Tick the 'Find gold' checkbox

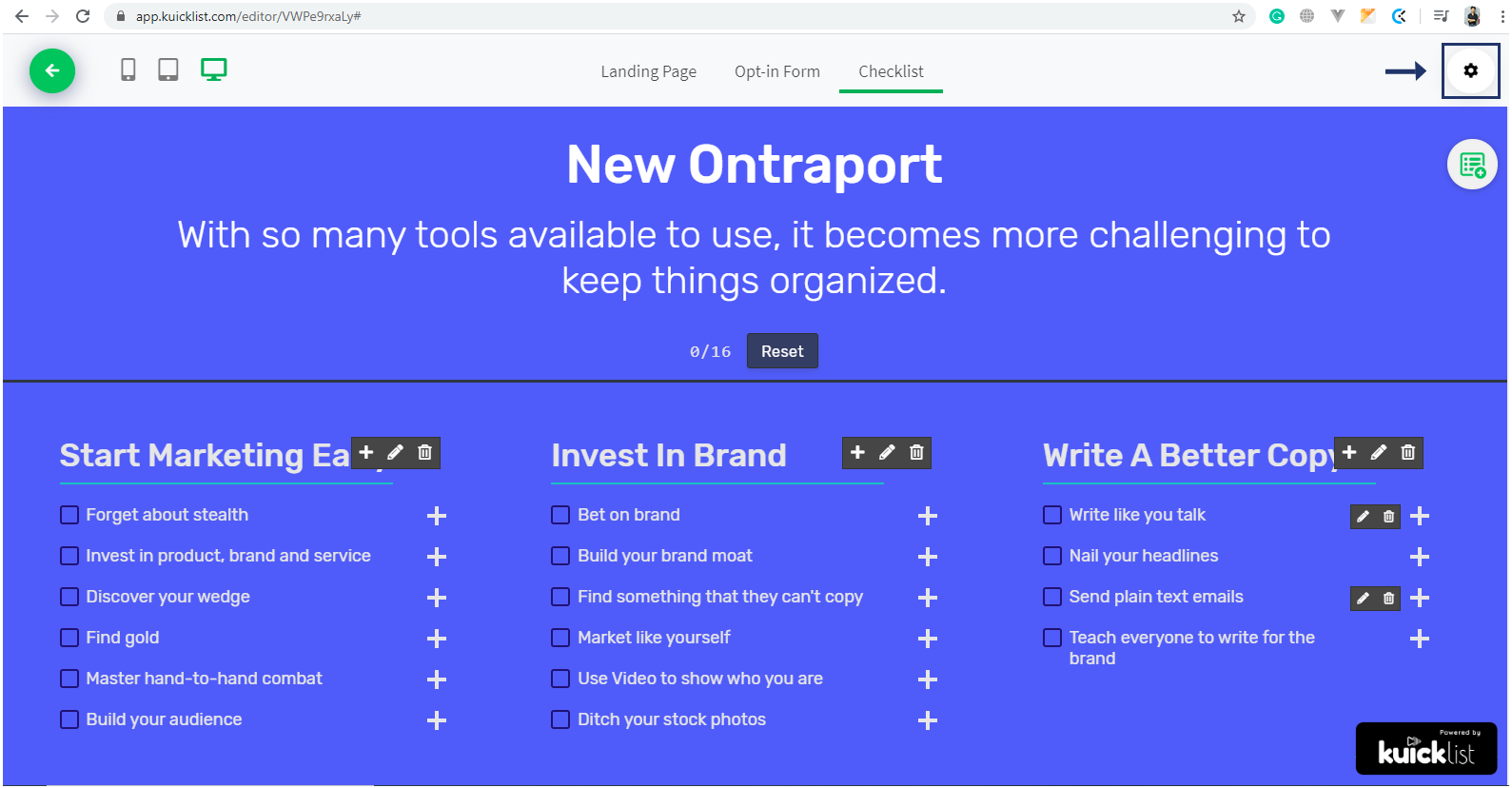[x=69, y=638]
